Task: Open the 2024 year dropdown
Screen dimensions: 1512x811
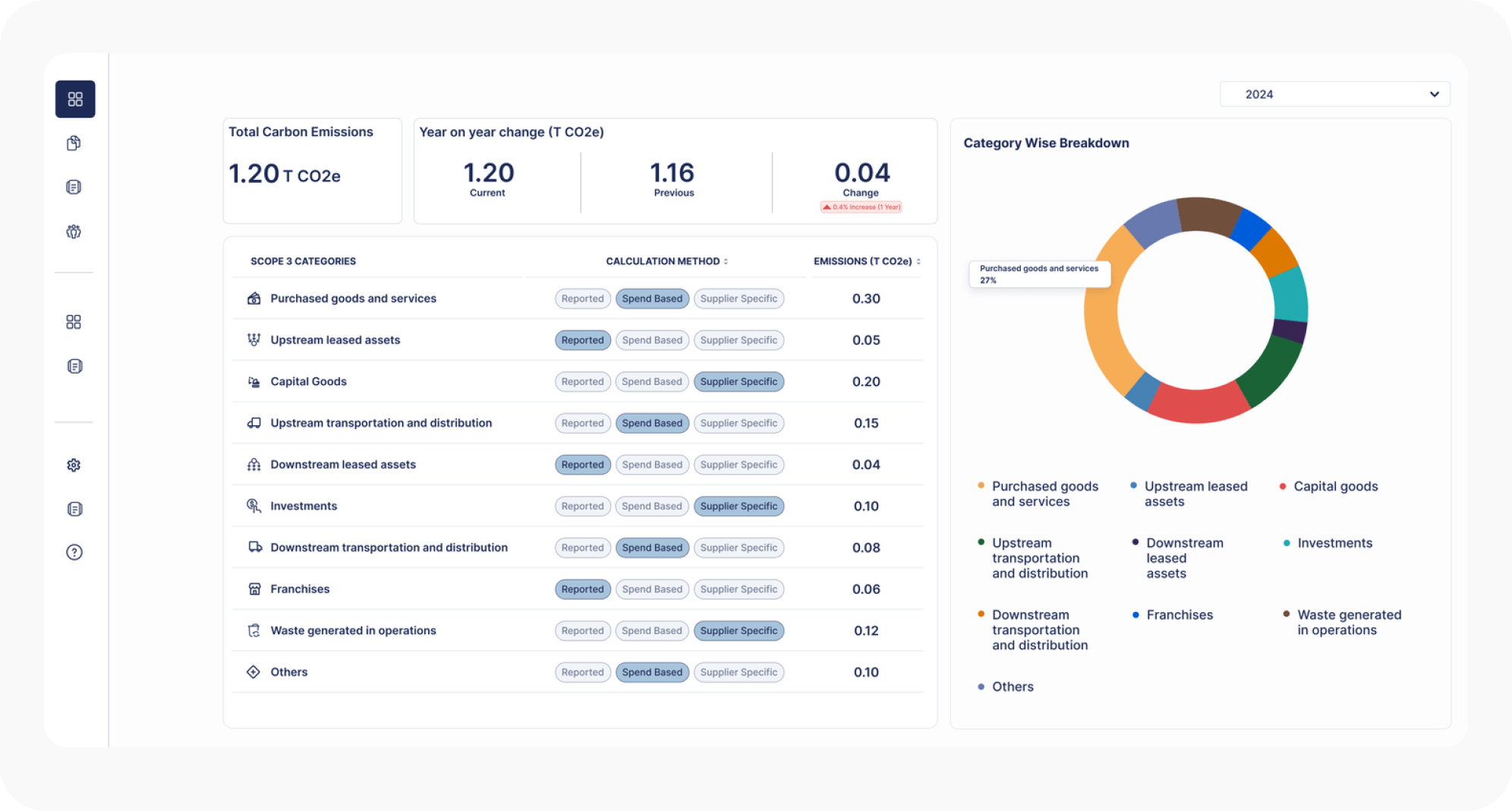Action: click(x=1334, y=94)
